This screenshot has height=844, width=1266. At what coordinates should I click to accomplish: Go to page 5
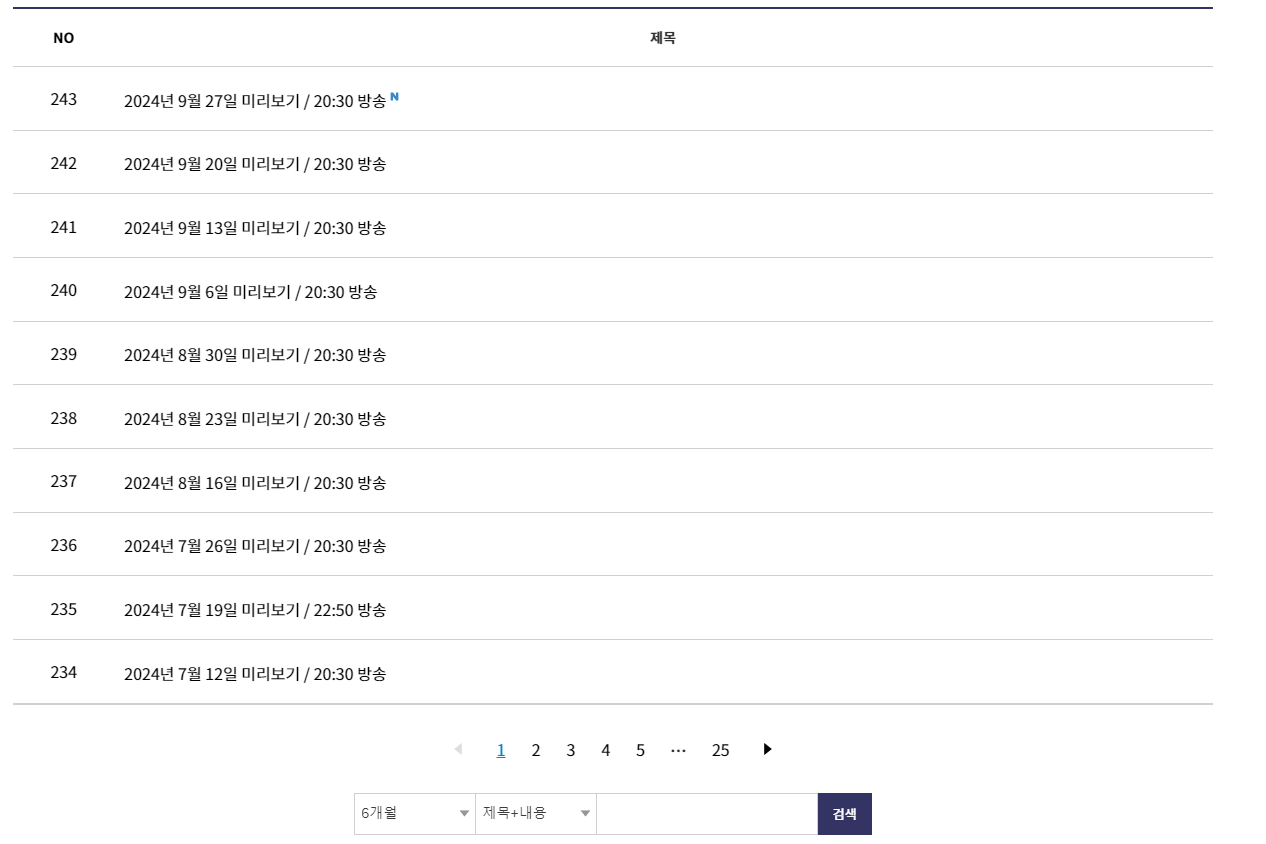[x=640, y=750]
